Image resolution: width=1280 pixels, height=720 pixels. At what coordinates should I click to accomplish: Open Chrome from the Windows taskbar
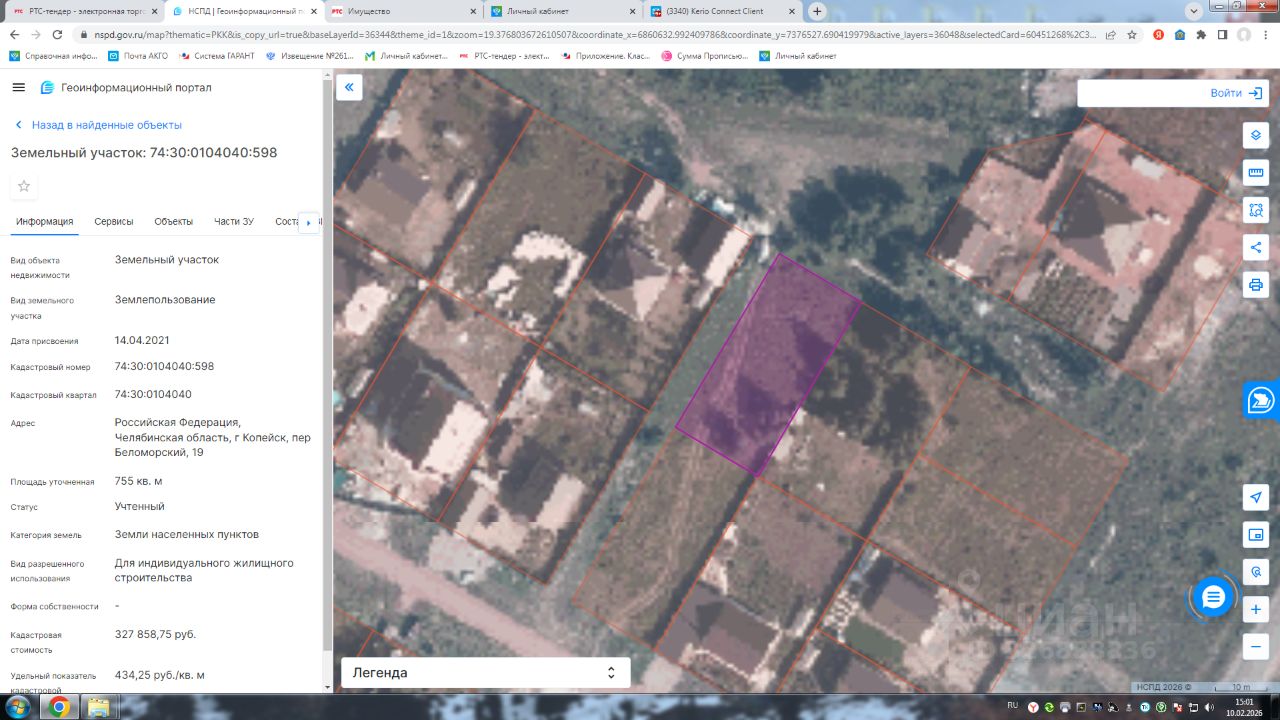tap(58, 707)
